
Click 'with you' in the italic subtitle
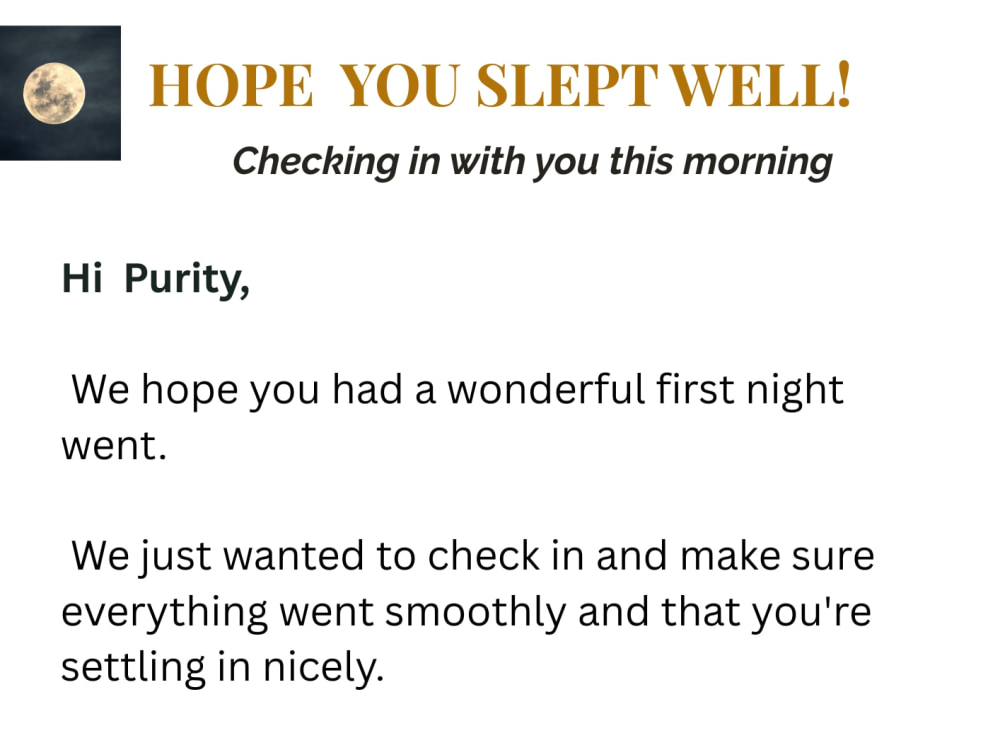[524, 162]
